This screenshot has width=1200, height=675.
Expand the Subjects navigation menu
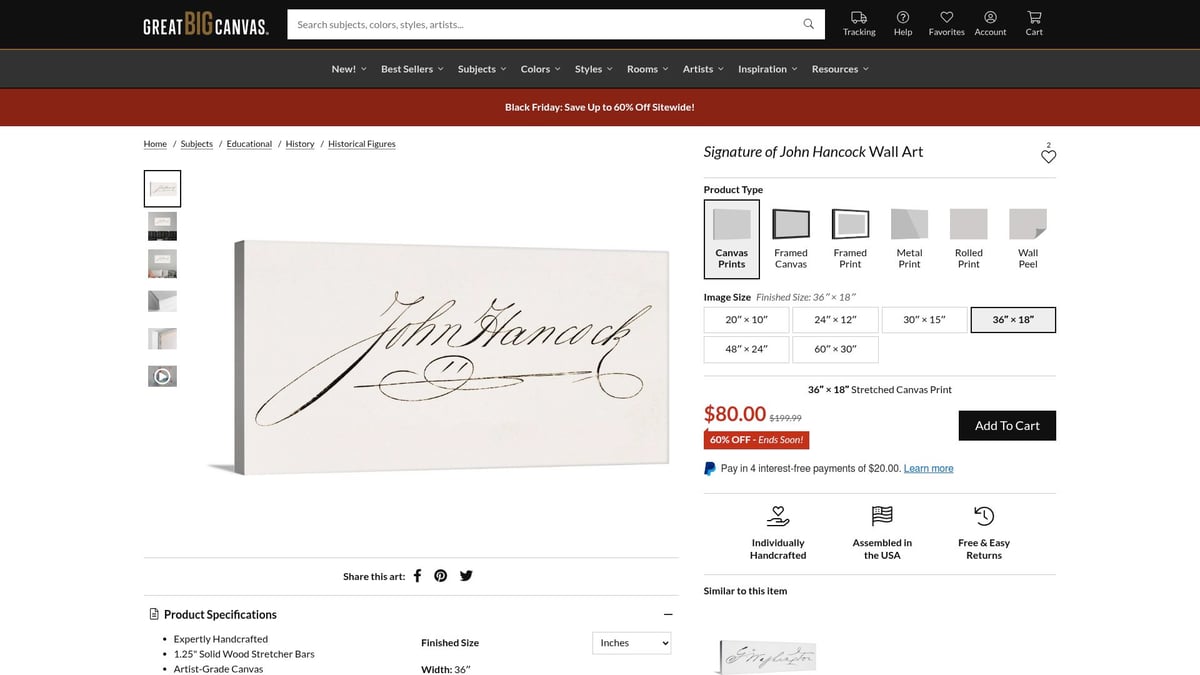pyautogui.click(x=482, y=69)
